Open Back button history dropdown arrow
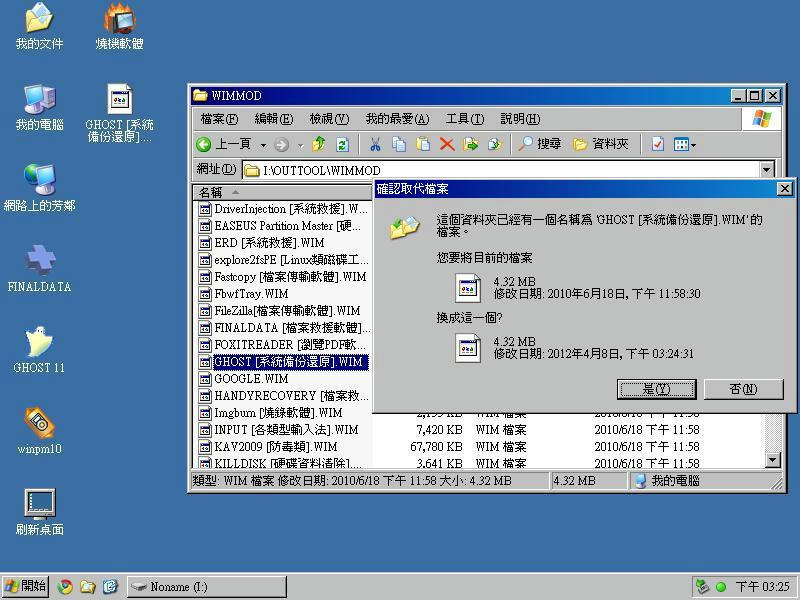 [x=263, y=145]
